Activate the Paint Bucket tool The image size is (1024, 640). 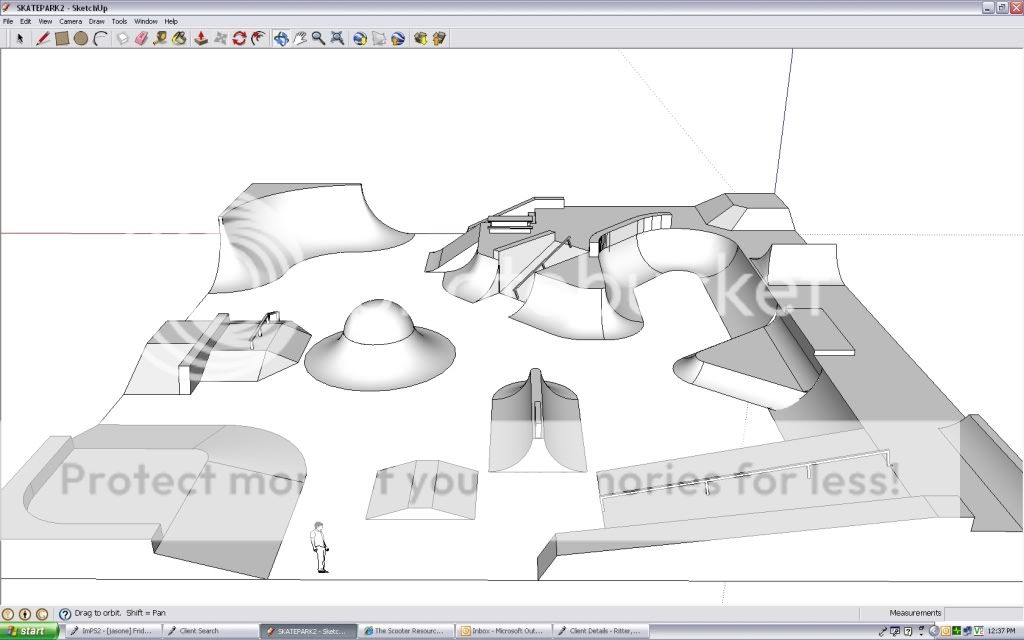pos(179,39)
